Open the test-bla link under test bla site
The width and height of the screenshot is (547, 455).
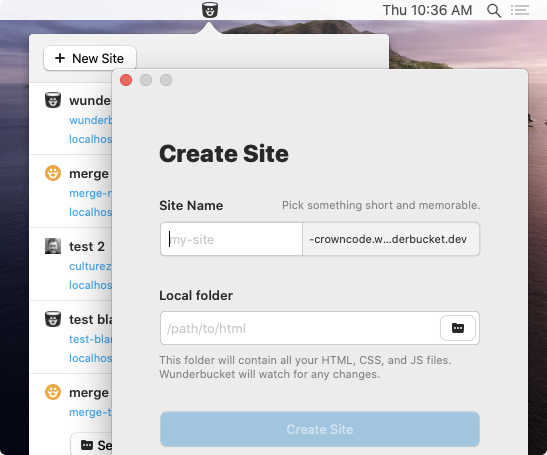tap(90, 339)
